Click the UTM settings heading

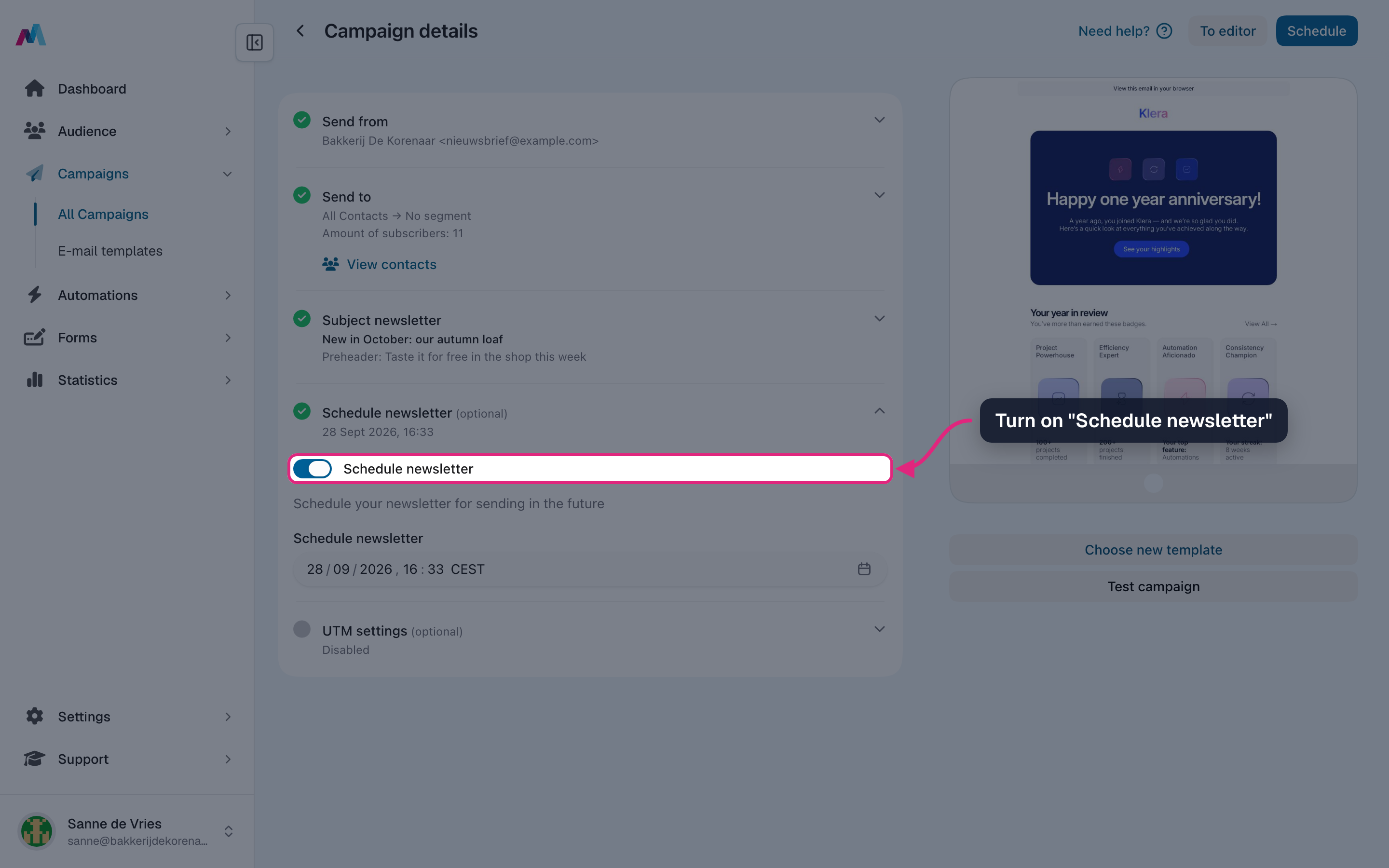coord(365,631)
